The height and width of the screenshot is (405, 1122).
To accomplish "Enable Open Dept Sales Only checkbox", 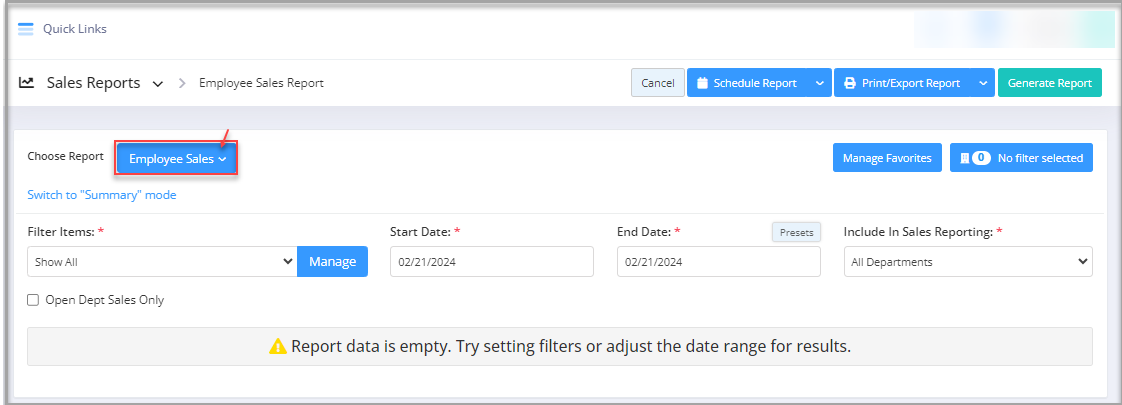I will click(x=33, y=301).
